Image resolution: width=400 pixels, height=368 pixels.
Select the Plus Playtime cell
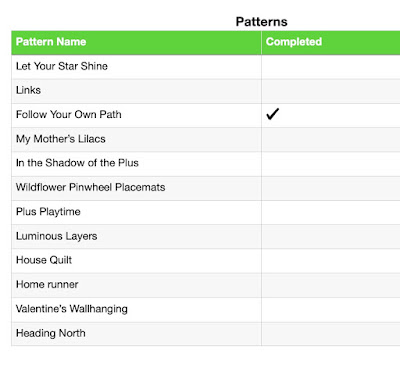coord(136,212)
